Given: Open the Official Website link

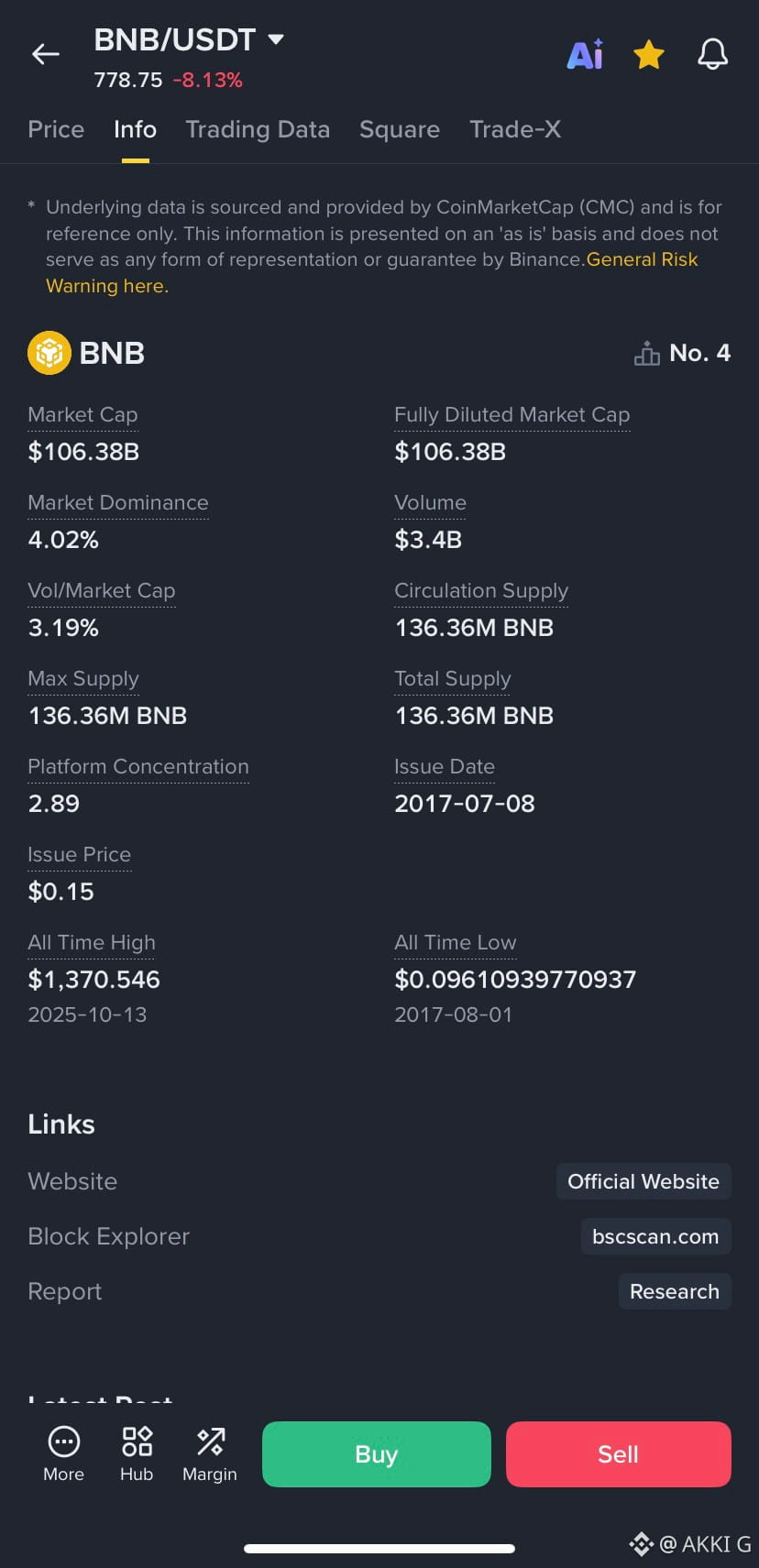Looking at the screenshot, I should click(643, 1181).
